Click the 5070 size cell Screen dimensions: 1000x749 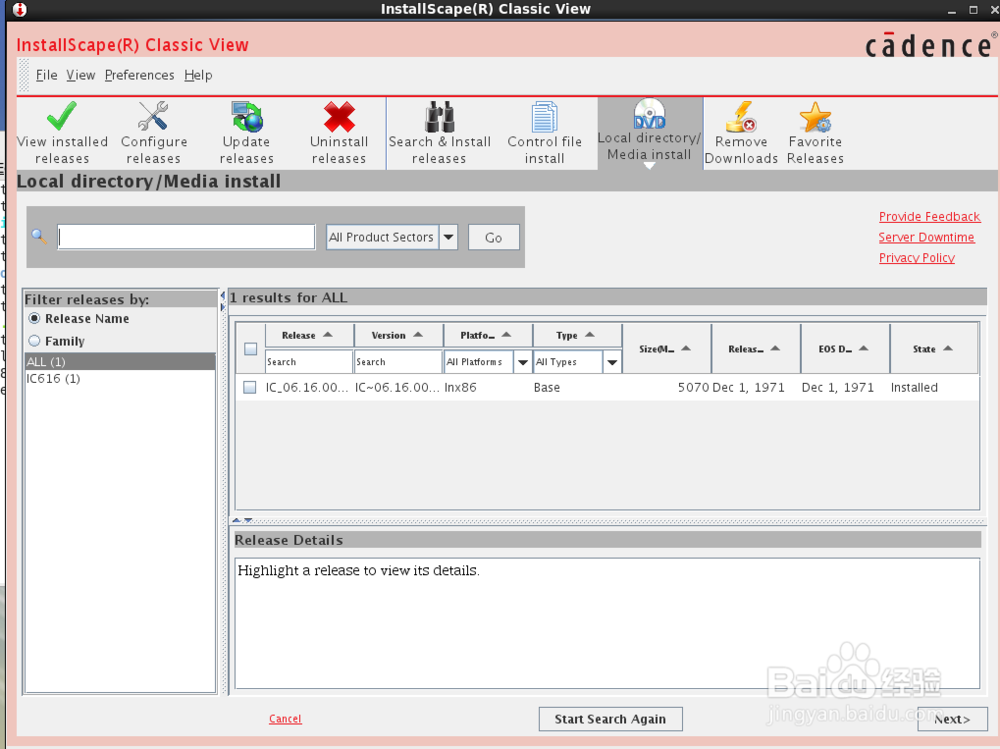pos(693,387)
